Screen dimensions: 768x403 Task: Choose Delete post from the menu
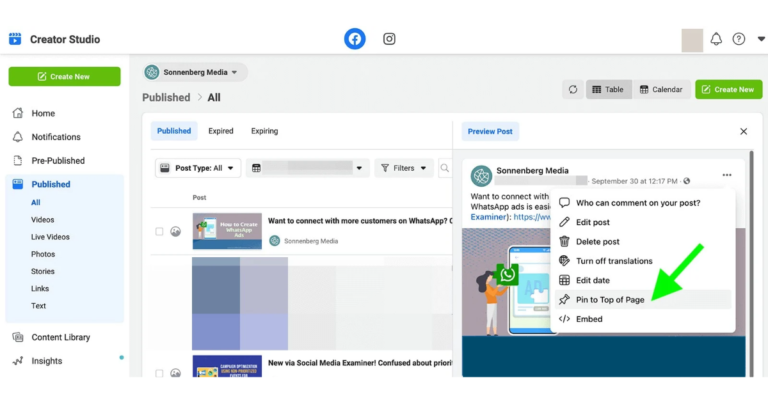click(643, 241)
